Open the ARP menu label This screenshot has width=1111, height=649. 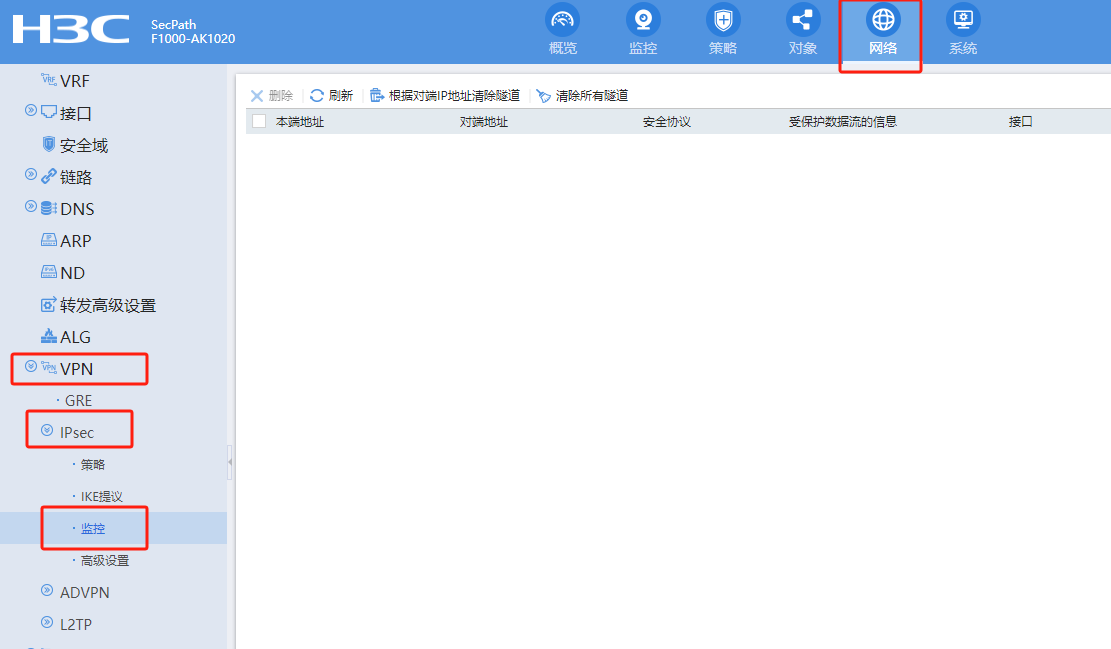tap(75, 241)
